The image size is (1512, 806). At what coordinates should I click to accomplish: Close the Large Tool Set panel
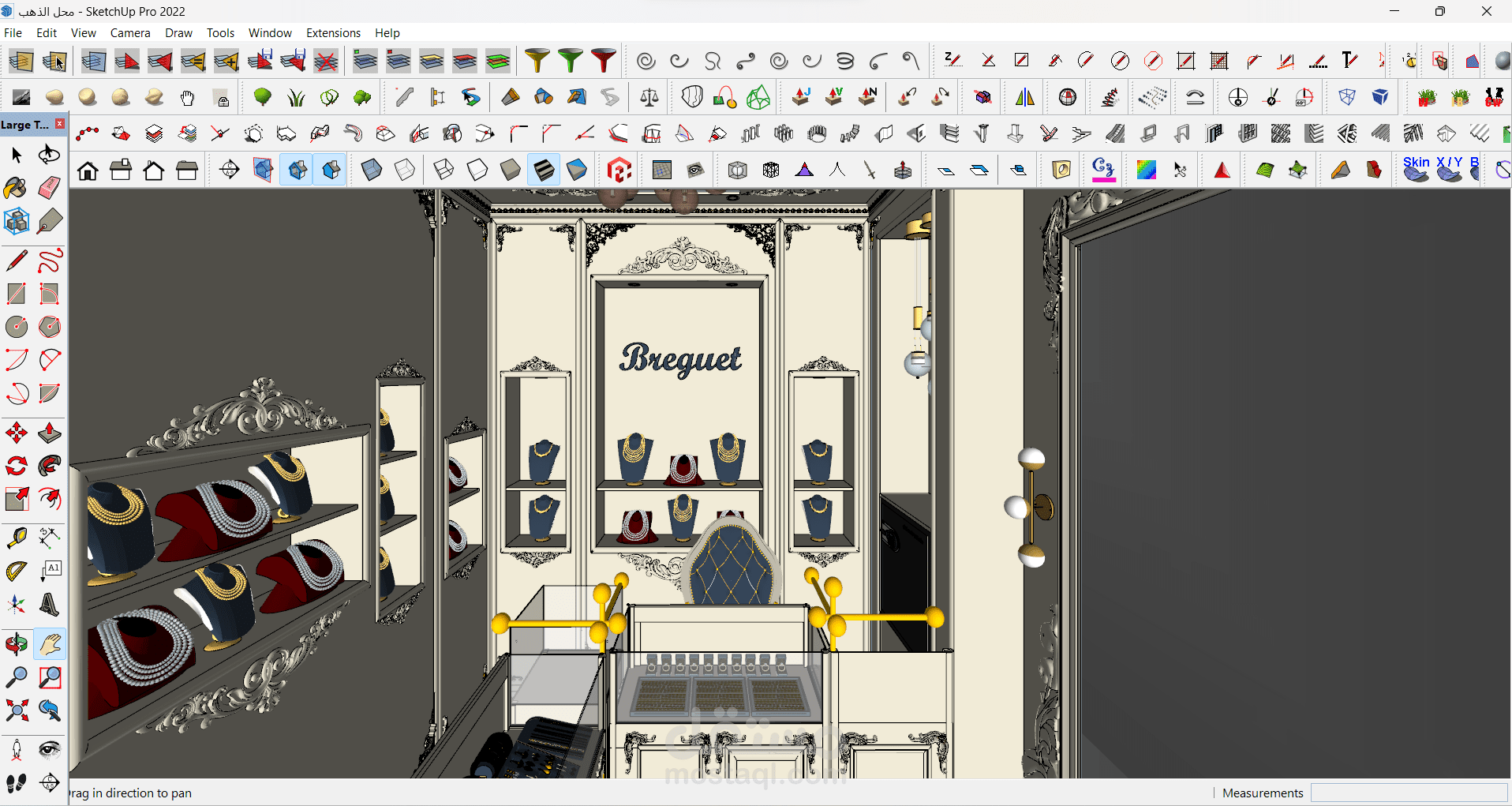pos(59,124)
